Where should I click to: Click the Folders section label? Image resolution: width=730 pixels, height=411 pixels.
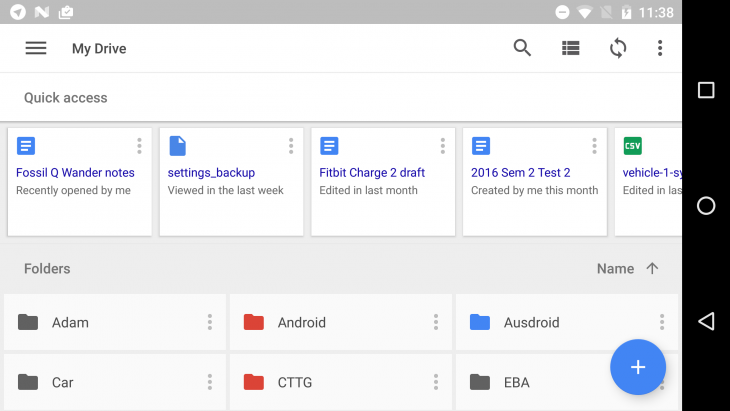coord(47,269)
